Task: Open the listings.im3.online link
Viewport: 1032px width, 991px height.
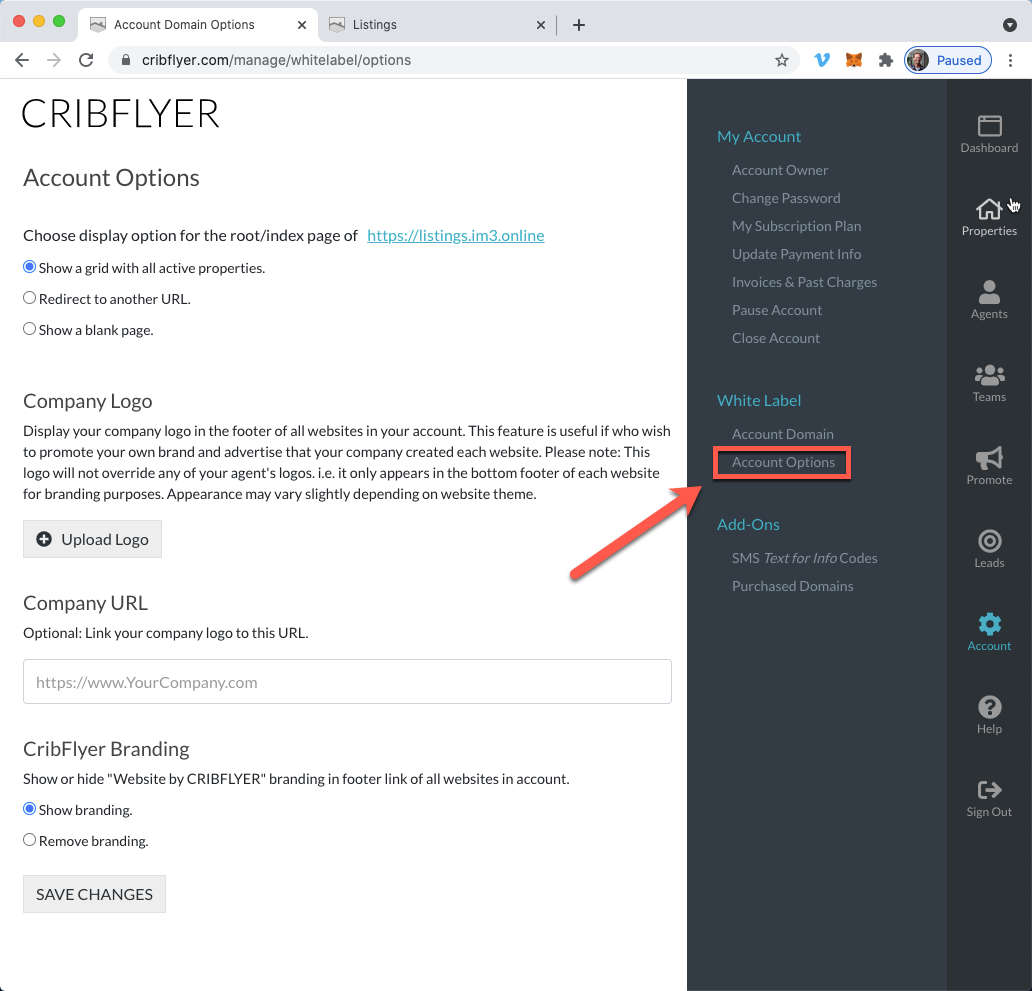Action: click(455, 235)
